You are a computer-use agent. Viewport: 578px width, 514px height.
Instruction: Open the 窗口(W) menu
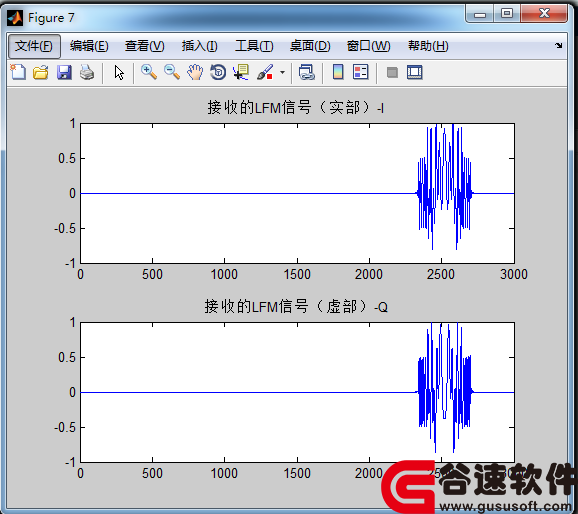[369, 46]
